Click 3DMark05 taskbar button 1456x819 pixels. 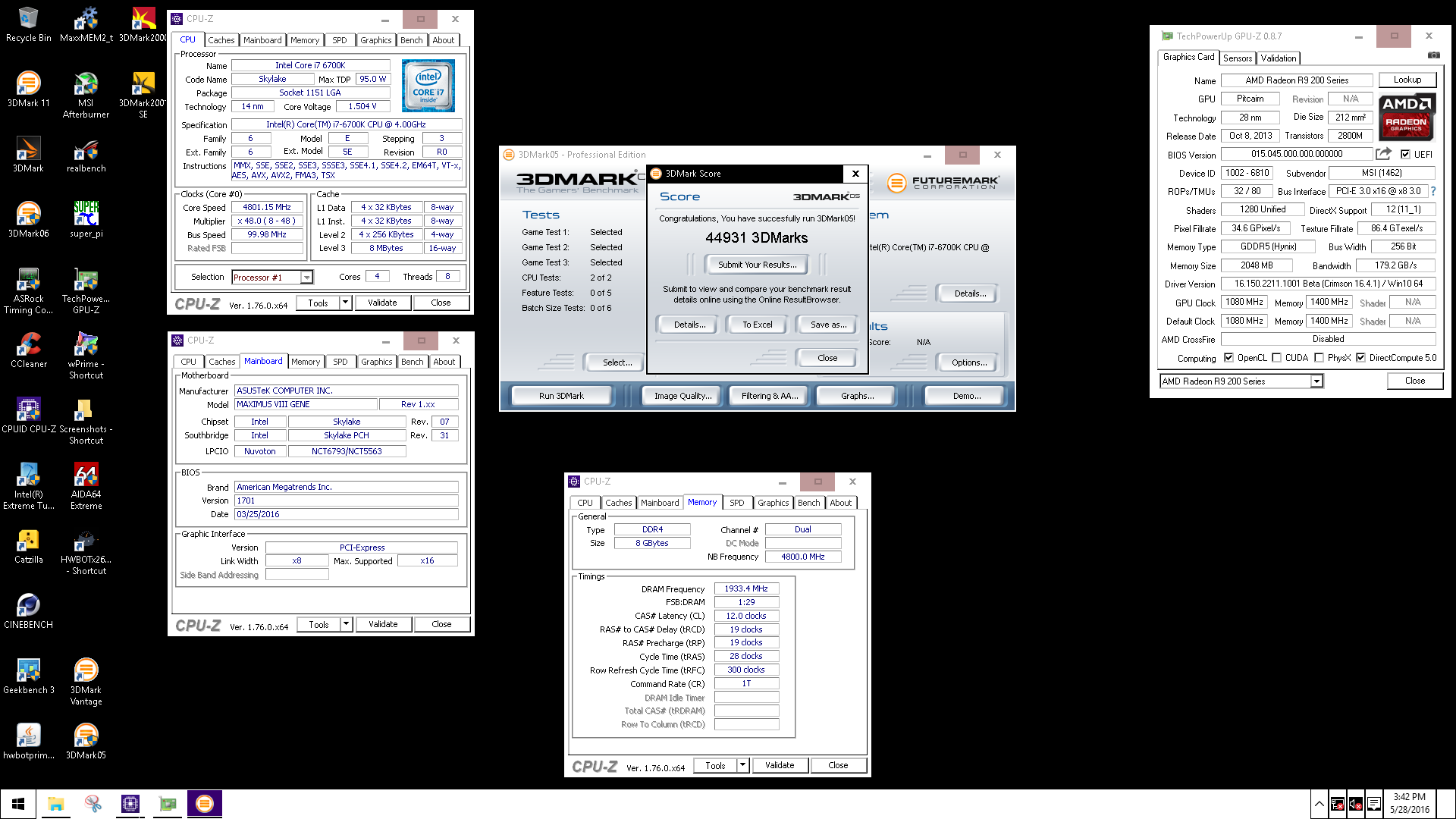click(x=205, y=804)
